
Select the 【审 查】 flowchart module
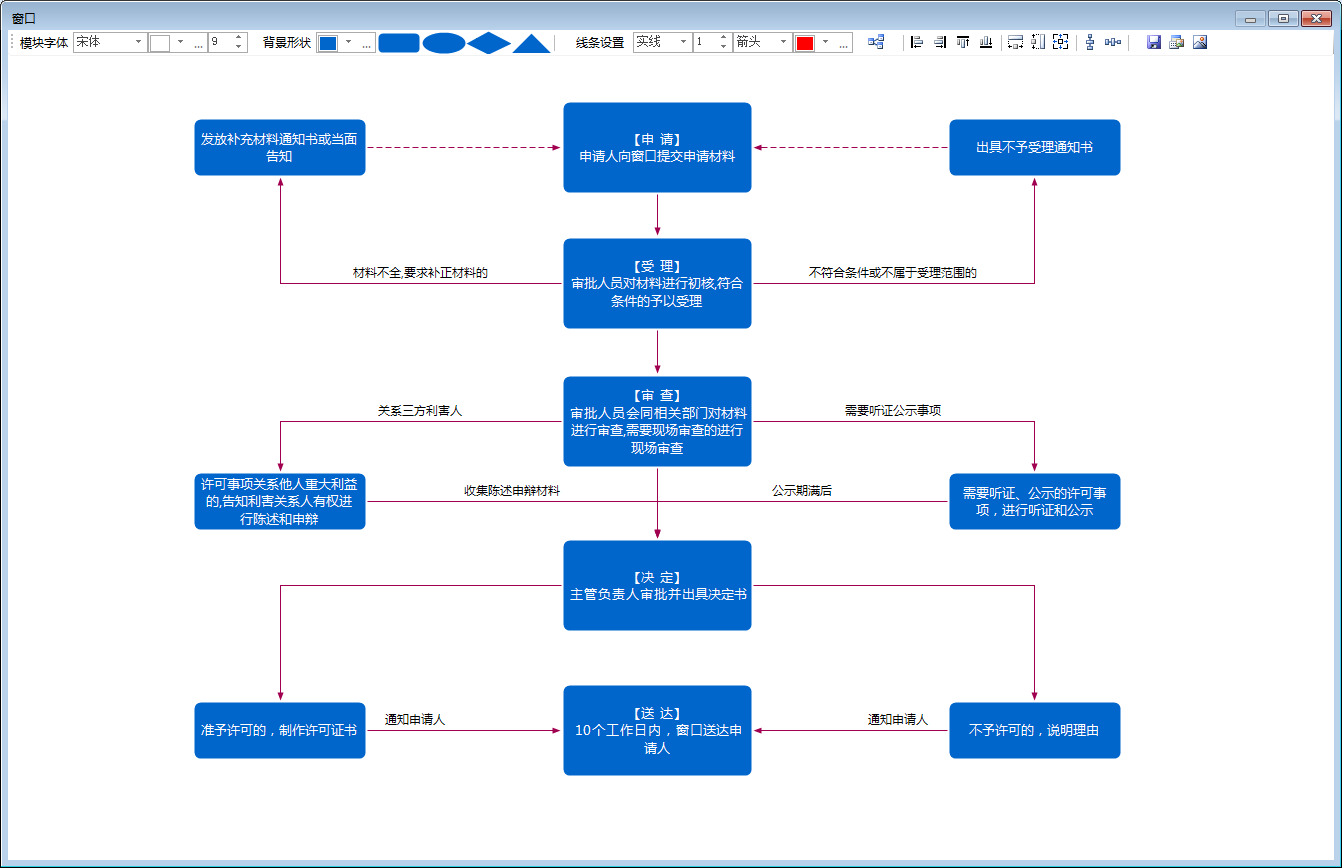point(657,421)
